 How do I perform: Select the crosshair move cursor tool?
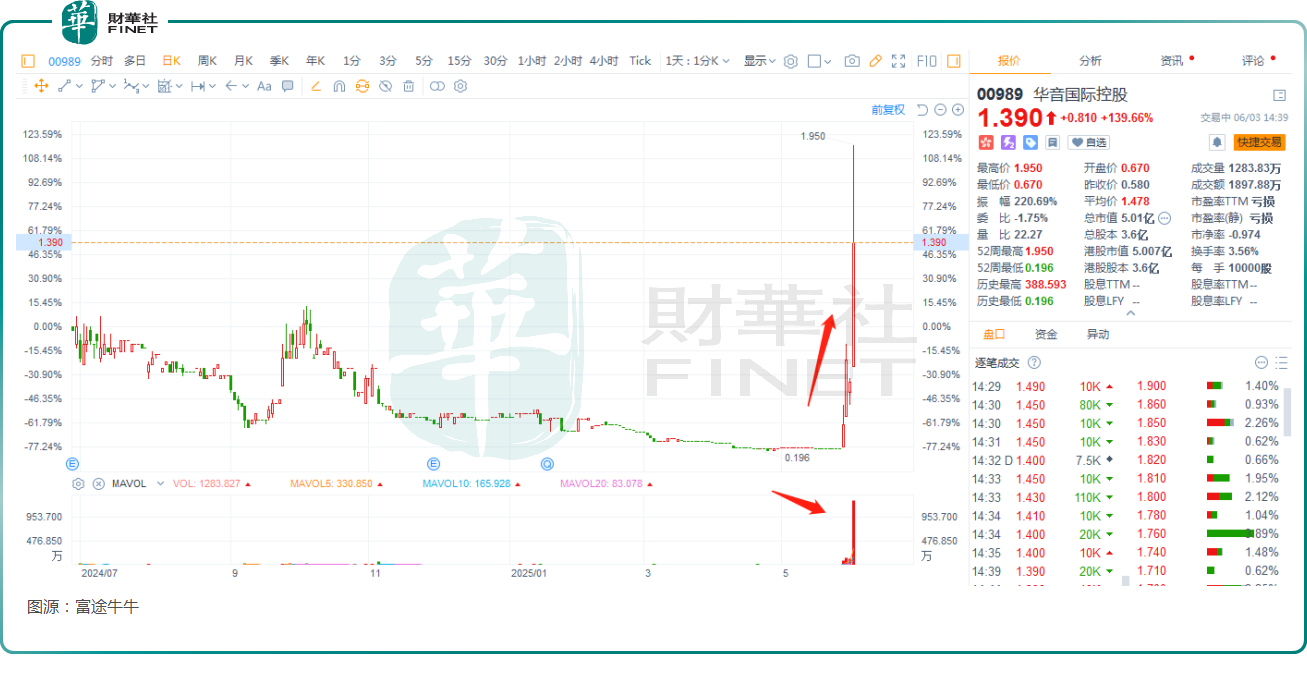point(41,86)
